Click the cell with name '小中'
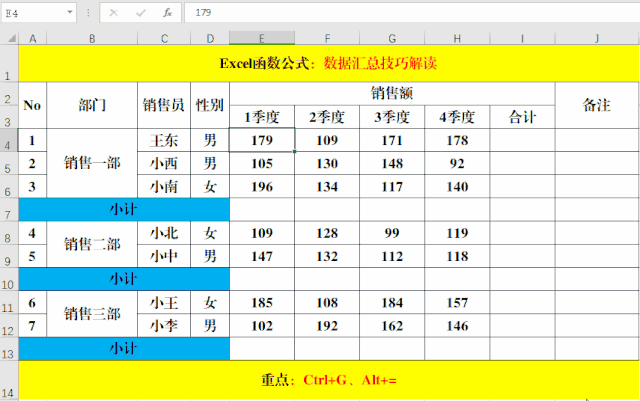Viewport: 640px width, 401px height. [164, 256]
